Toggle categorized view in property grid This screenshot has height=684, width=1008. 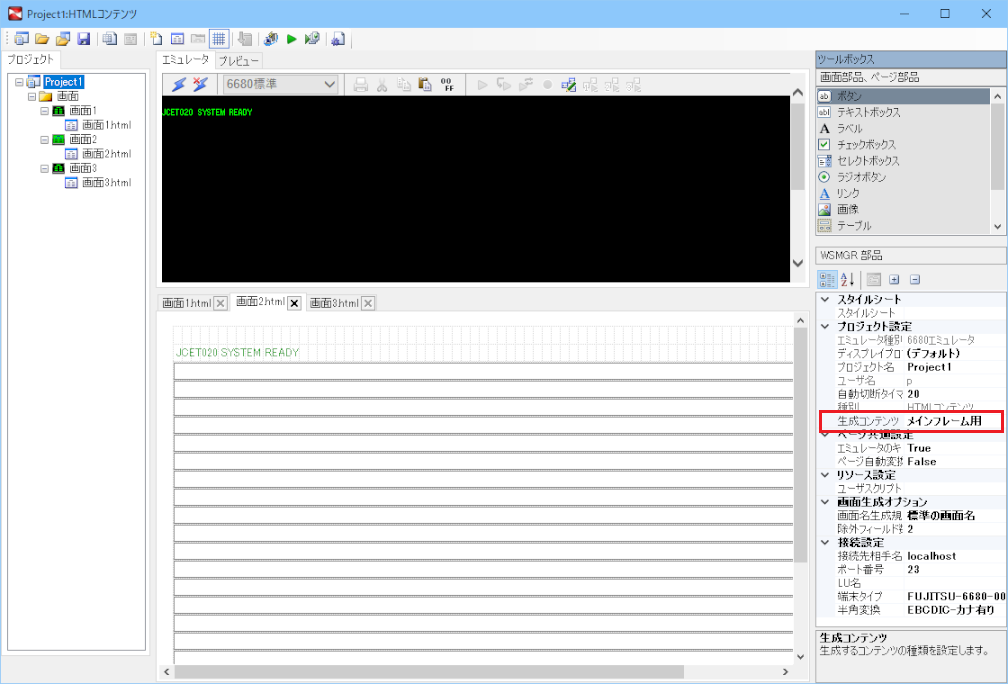point(827,279)
